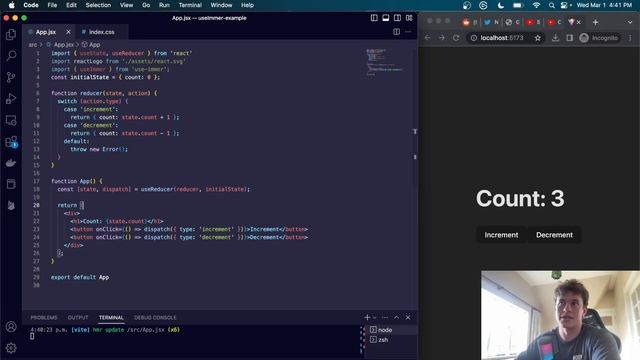Open the Manage gear icon in VS Code
This screenshot has width=640, height=360.
pos(11,348)
